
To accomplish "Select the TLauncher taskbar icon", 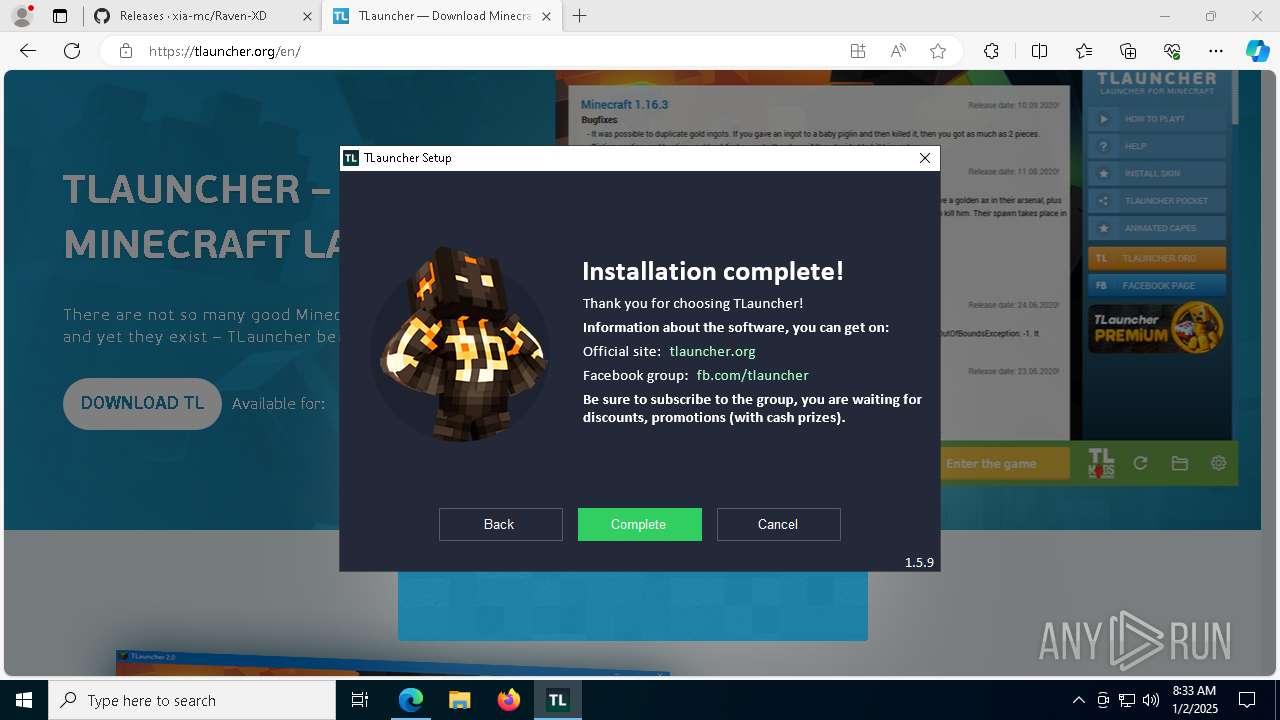I will [557, 700].
